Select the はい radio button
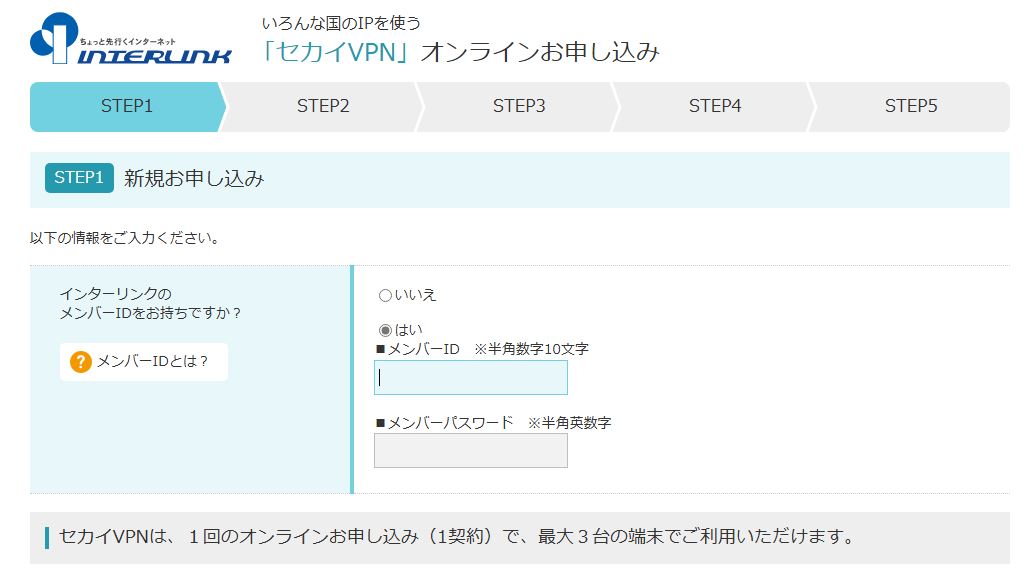 pos(385,330)
